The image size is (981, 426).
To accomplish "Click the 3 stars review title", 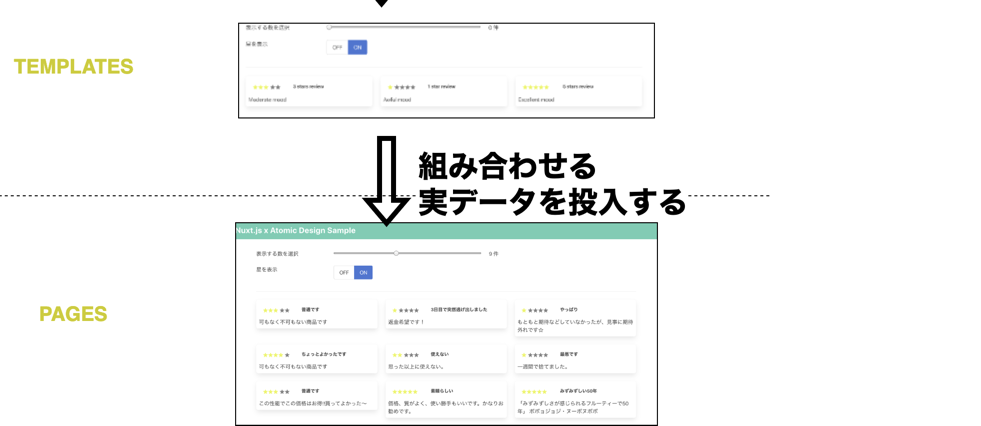I will [308, 86].
